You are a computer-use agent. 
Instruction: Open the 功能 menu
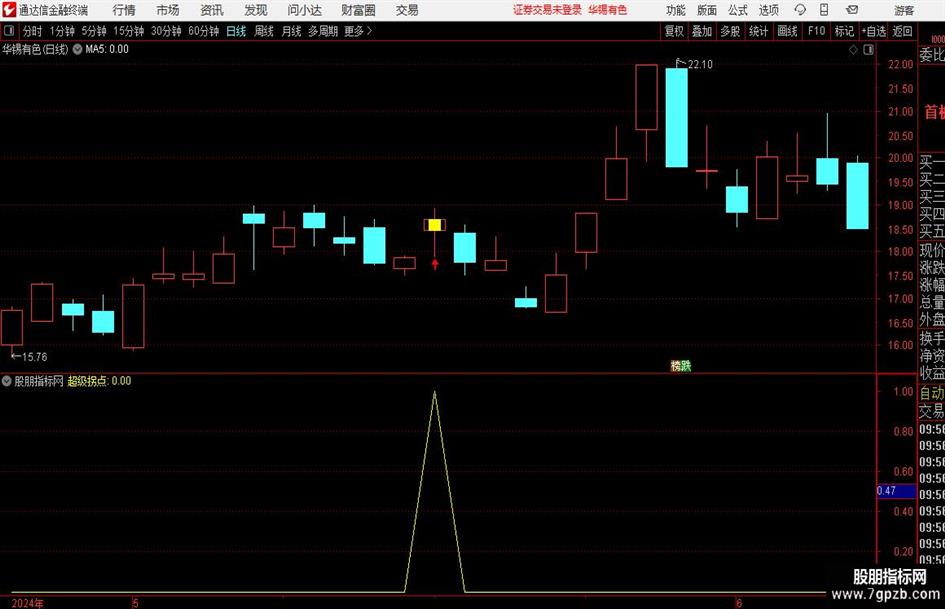pyautogui.click(x=676, y=10)
